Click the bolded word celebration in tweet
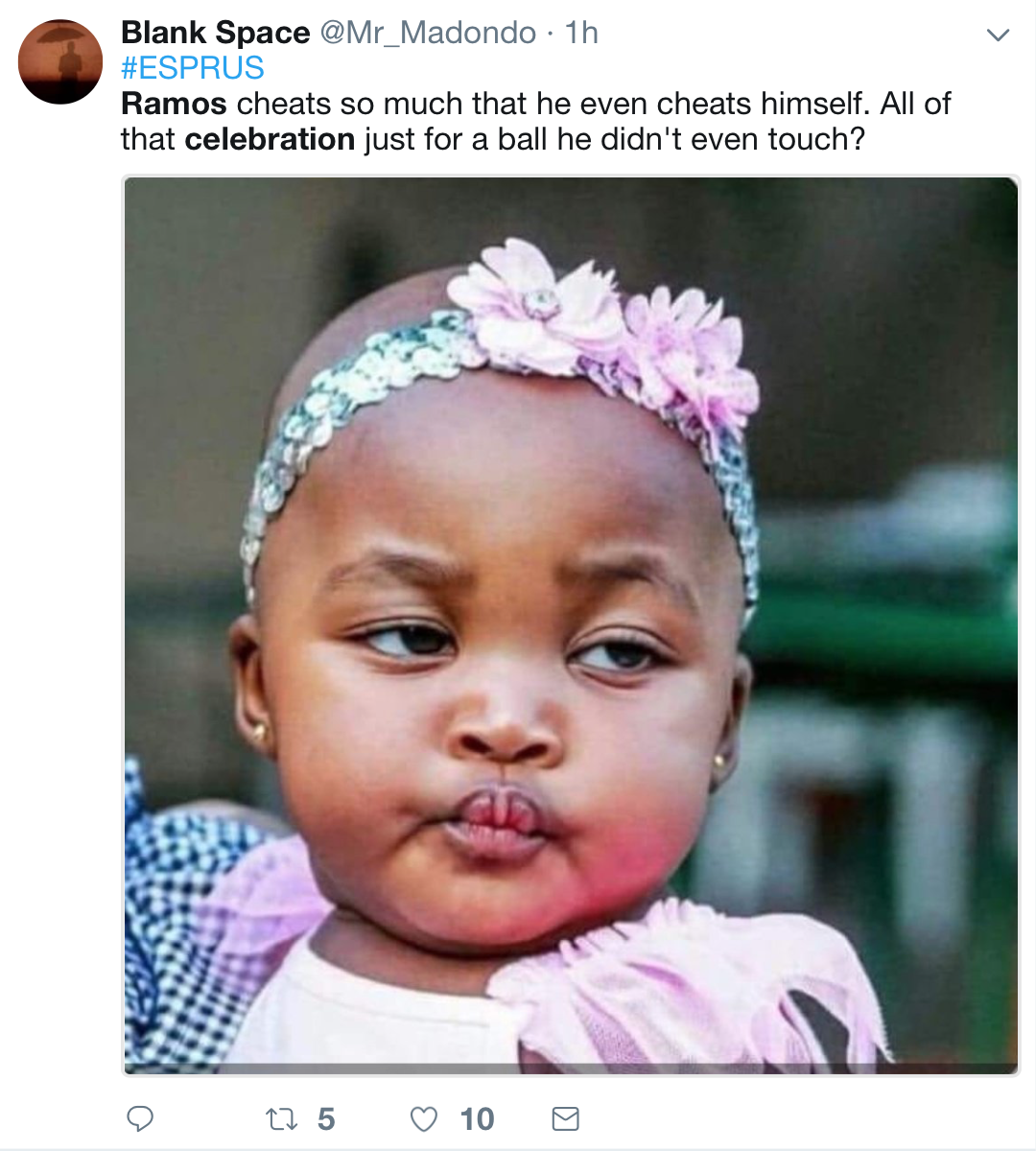Screen dimensions: 1036x1151 click(x=270, y=139)
